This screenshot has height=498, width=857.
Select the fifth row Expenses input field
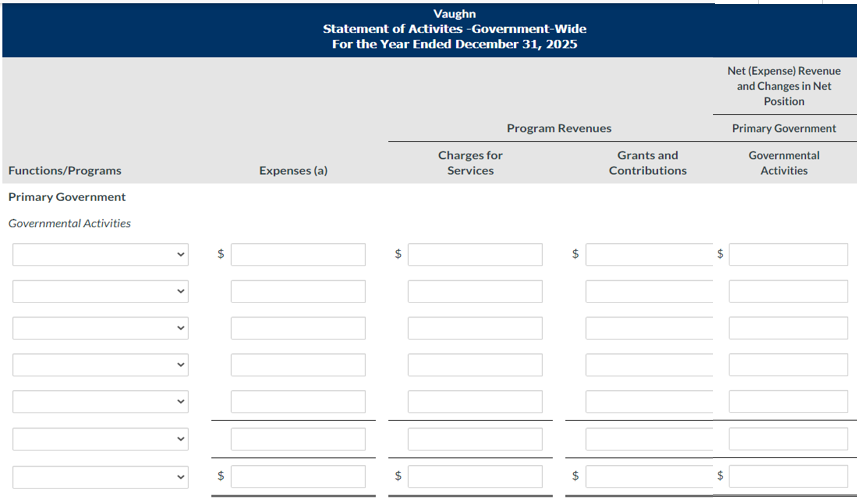[298, 401]
